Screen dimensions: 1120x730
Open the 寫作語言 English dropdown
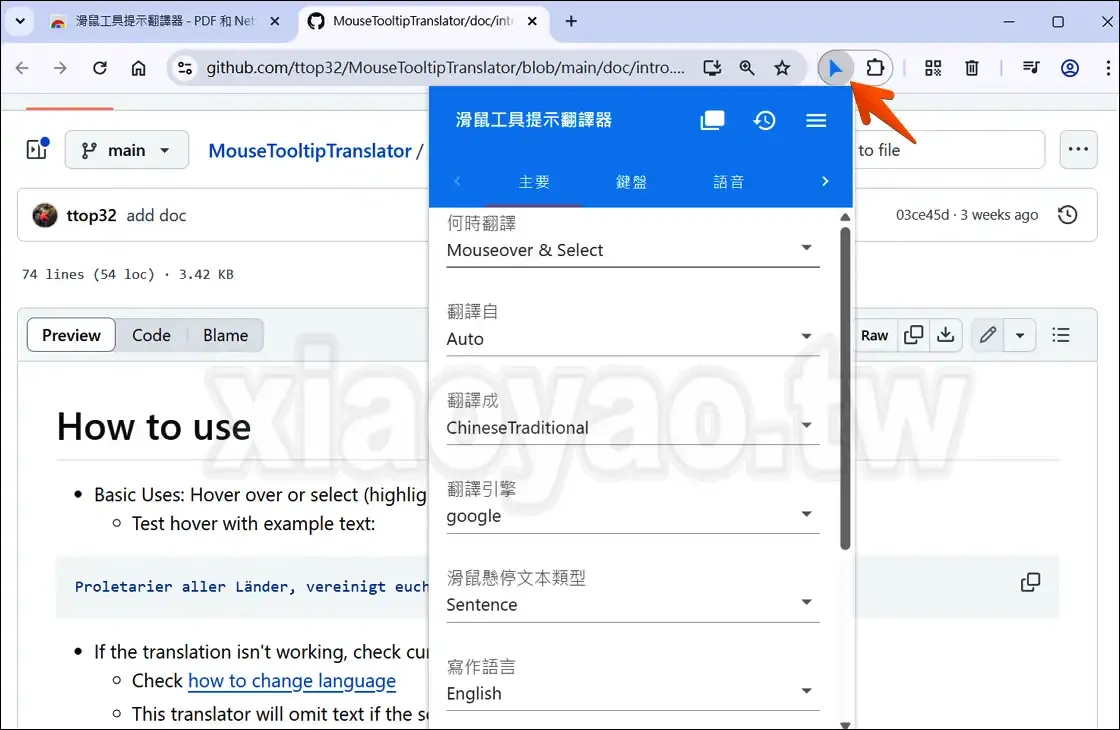[633, 694]
